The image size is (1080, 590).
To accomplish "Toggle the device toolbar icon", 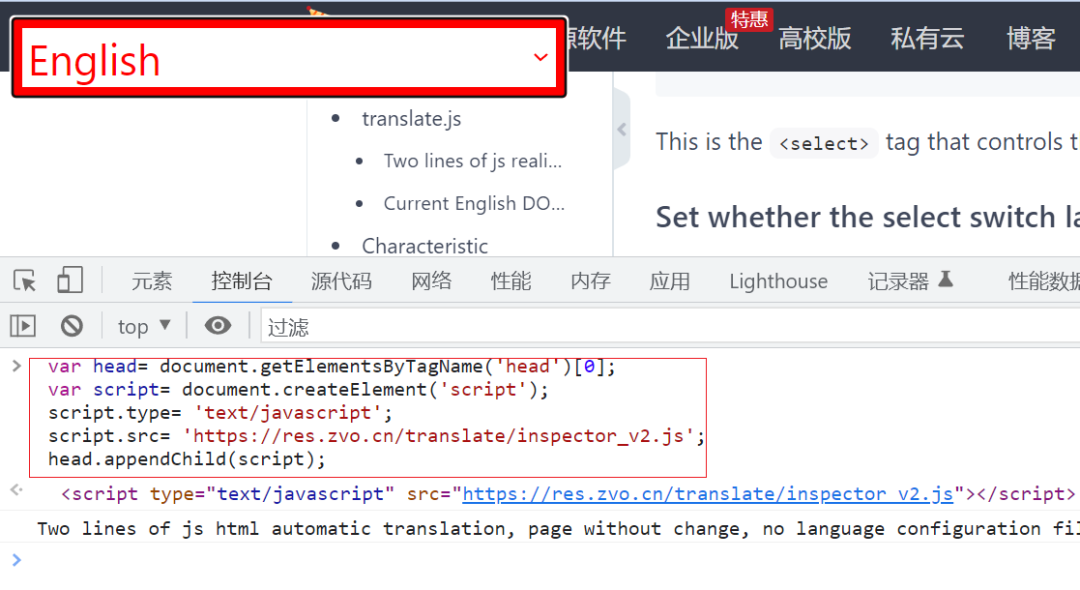I will point(70,280).
